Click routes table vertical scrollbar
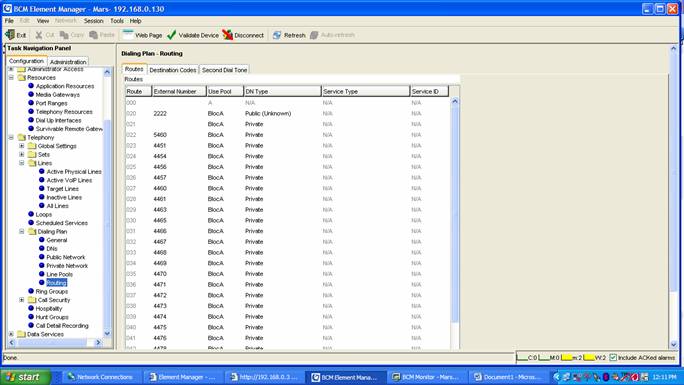 pyautogui.click(x=455, y=214)
